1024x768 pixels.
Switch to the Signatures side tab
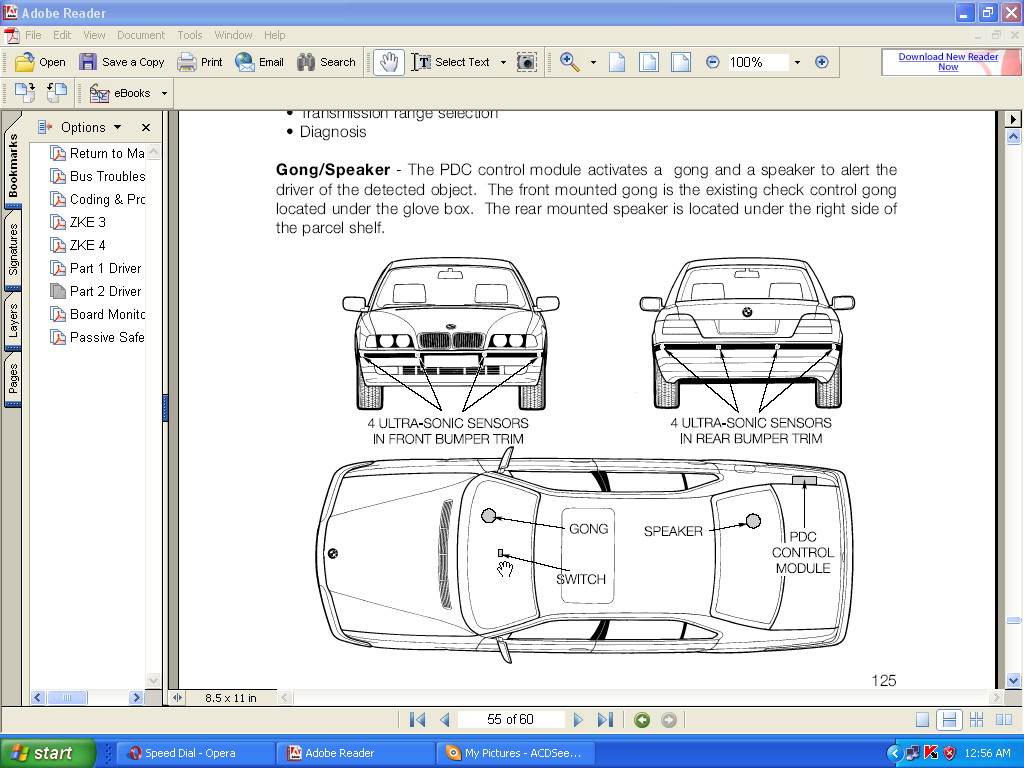tap(12, 249)
